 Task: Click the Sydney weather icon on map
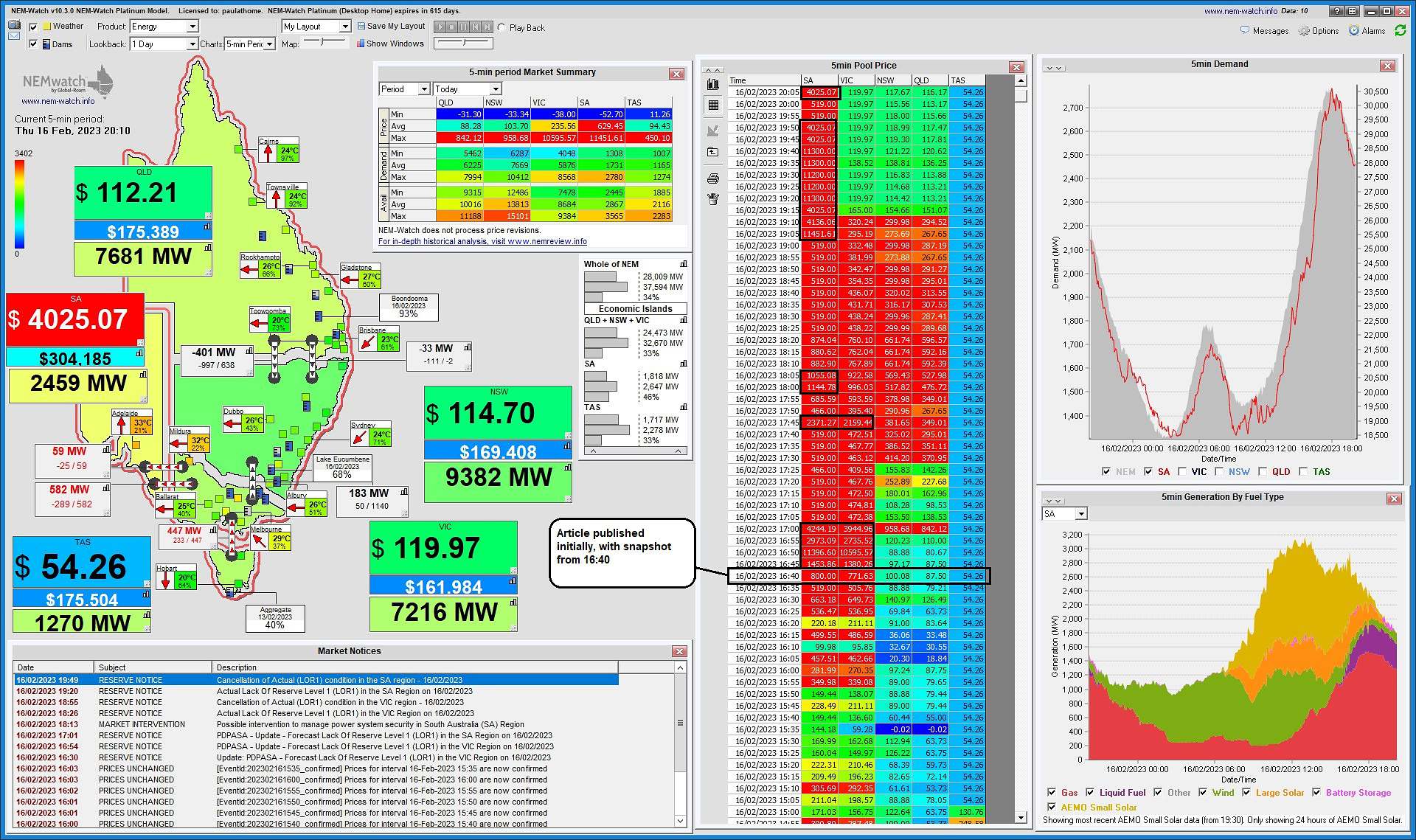(360, 437)
